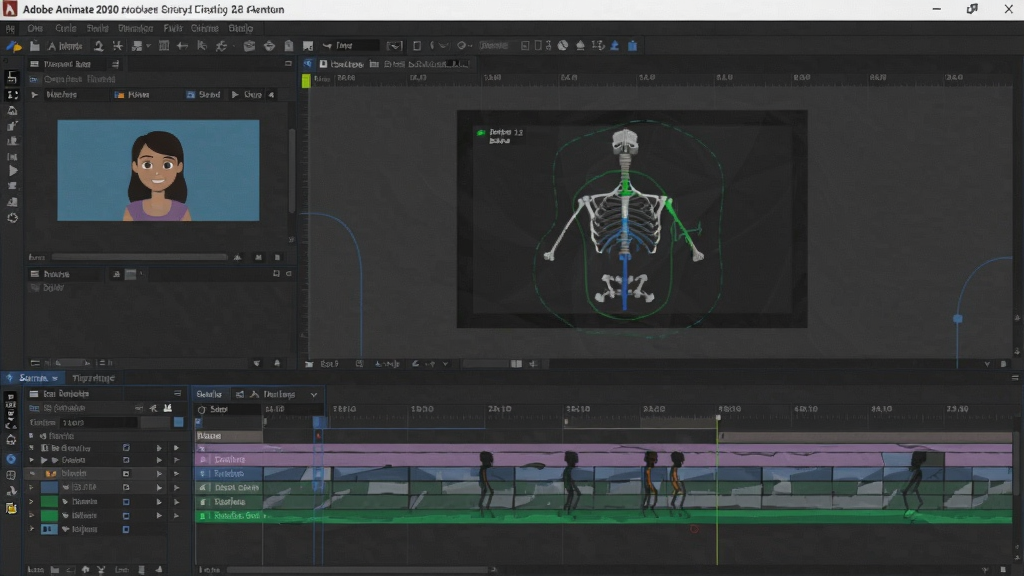1024x576 pixels.
Task: Open the last menu bar item
Action: coord(240,28)
